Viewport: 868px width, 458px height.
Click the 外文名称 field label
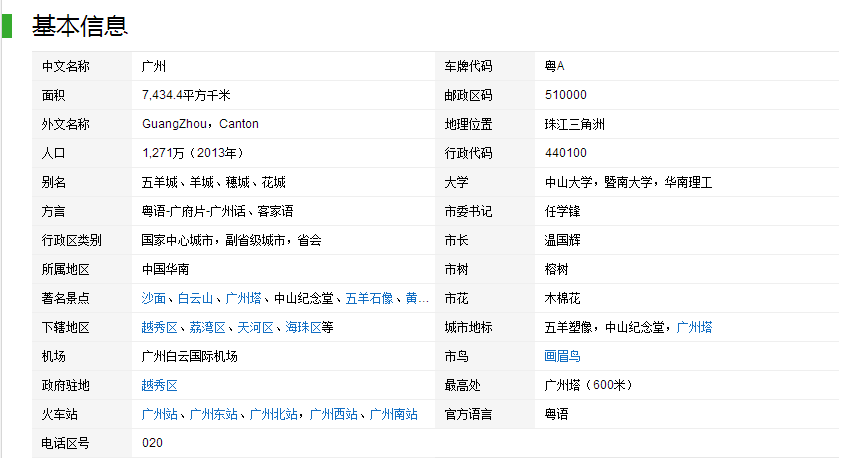click(65, 124)
